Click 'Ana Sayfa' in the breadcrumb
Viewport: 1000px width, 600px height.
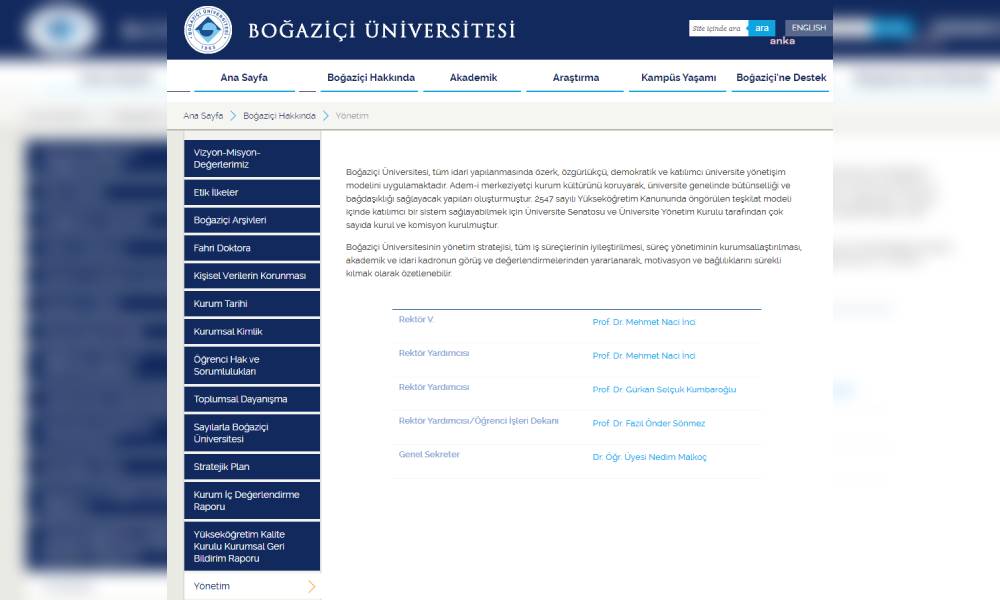[203, 116]
